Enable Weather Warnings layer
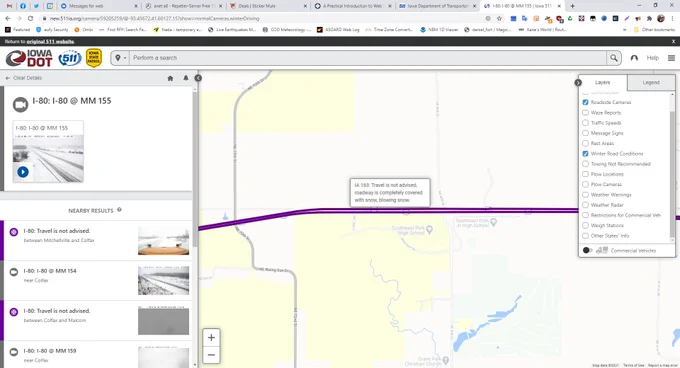 [585, 195]
